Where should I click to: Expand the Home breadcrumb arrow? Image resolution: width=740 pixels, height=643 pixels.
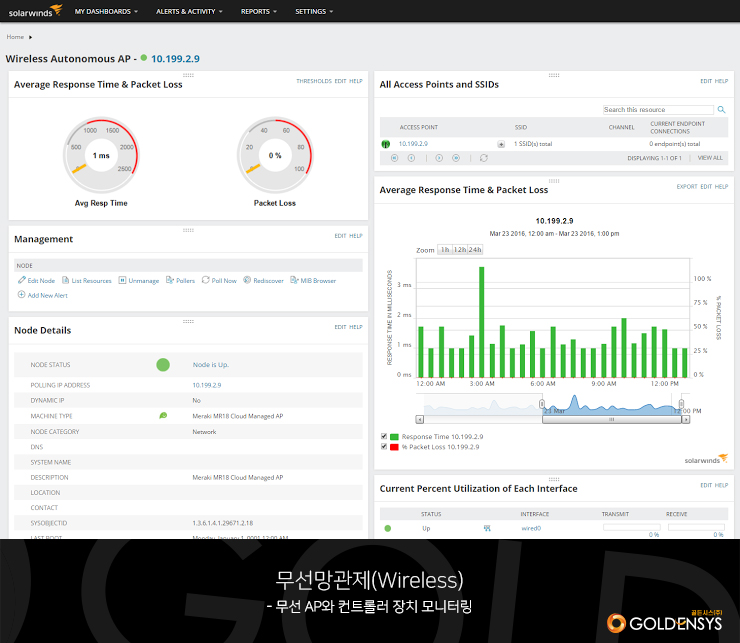point(30,37)
